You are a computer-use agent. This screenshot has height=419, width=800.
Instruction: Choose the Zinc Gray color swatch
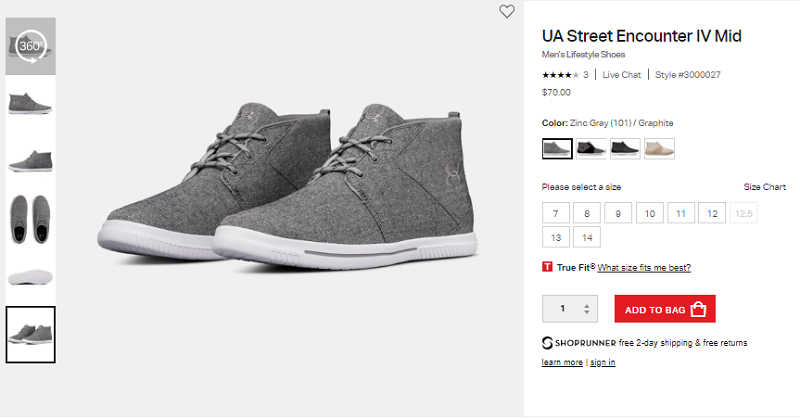pyautogui.click(x=557, y=149)
